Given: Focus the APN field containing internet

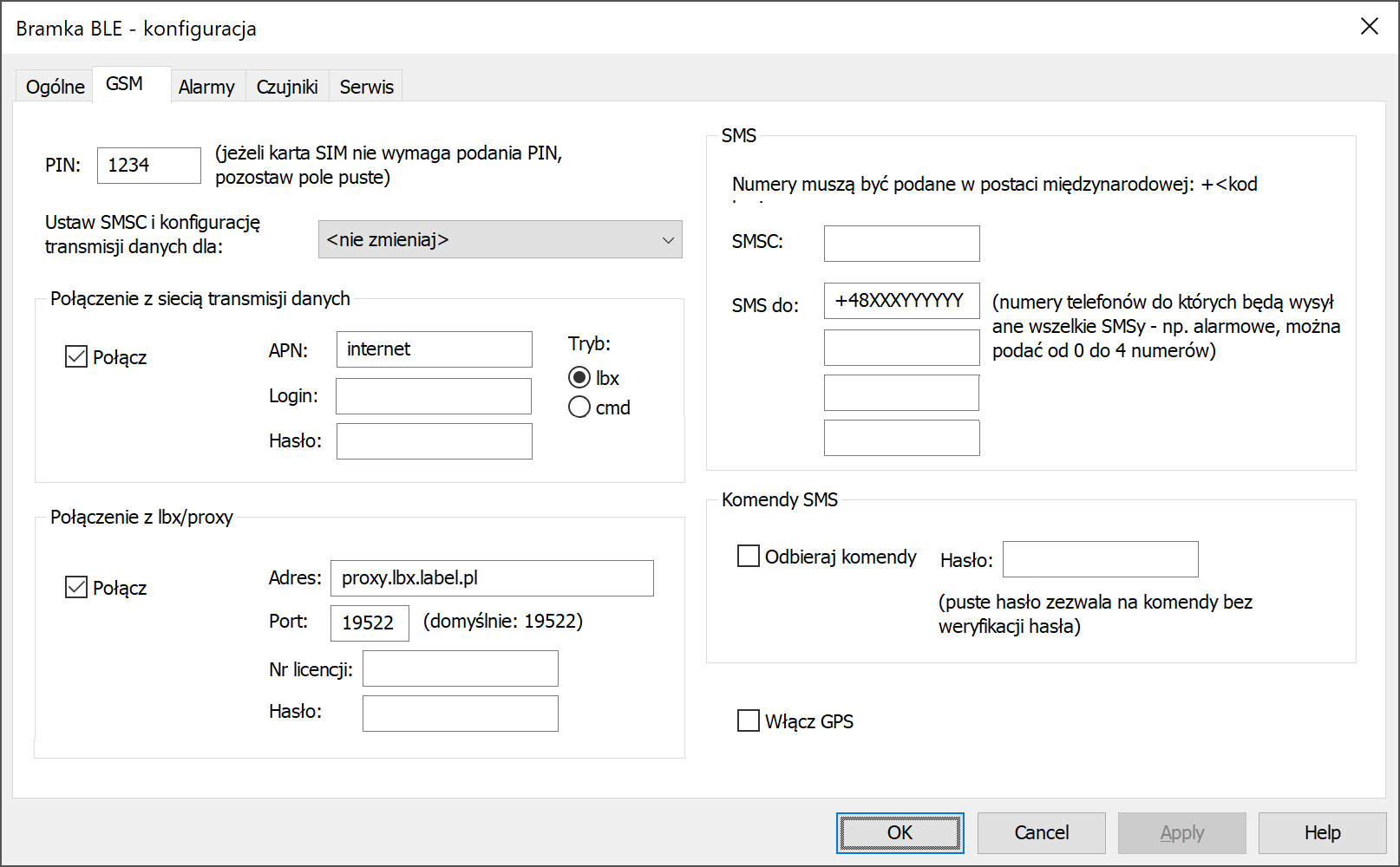Looking at the screenshot, I should click(435, 349).
